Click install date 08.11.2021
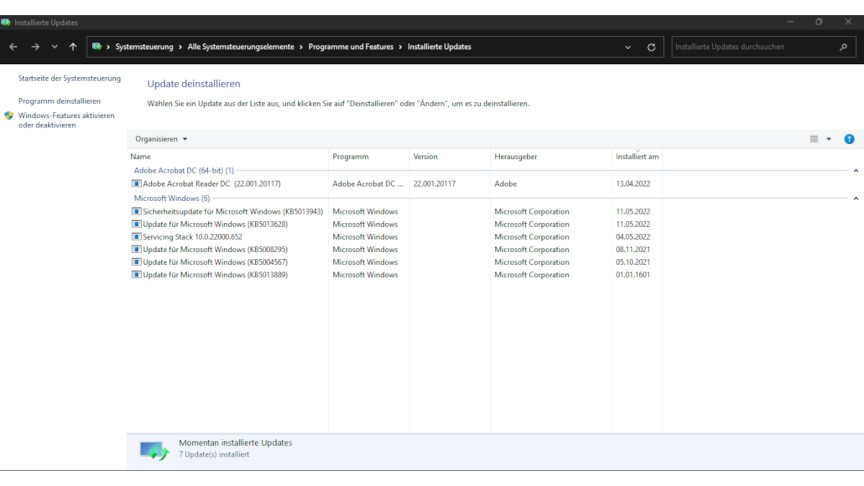 point(633,250)
